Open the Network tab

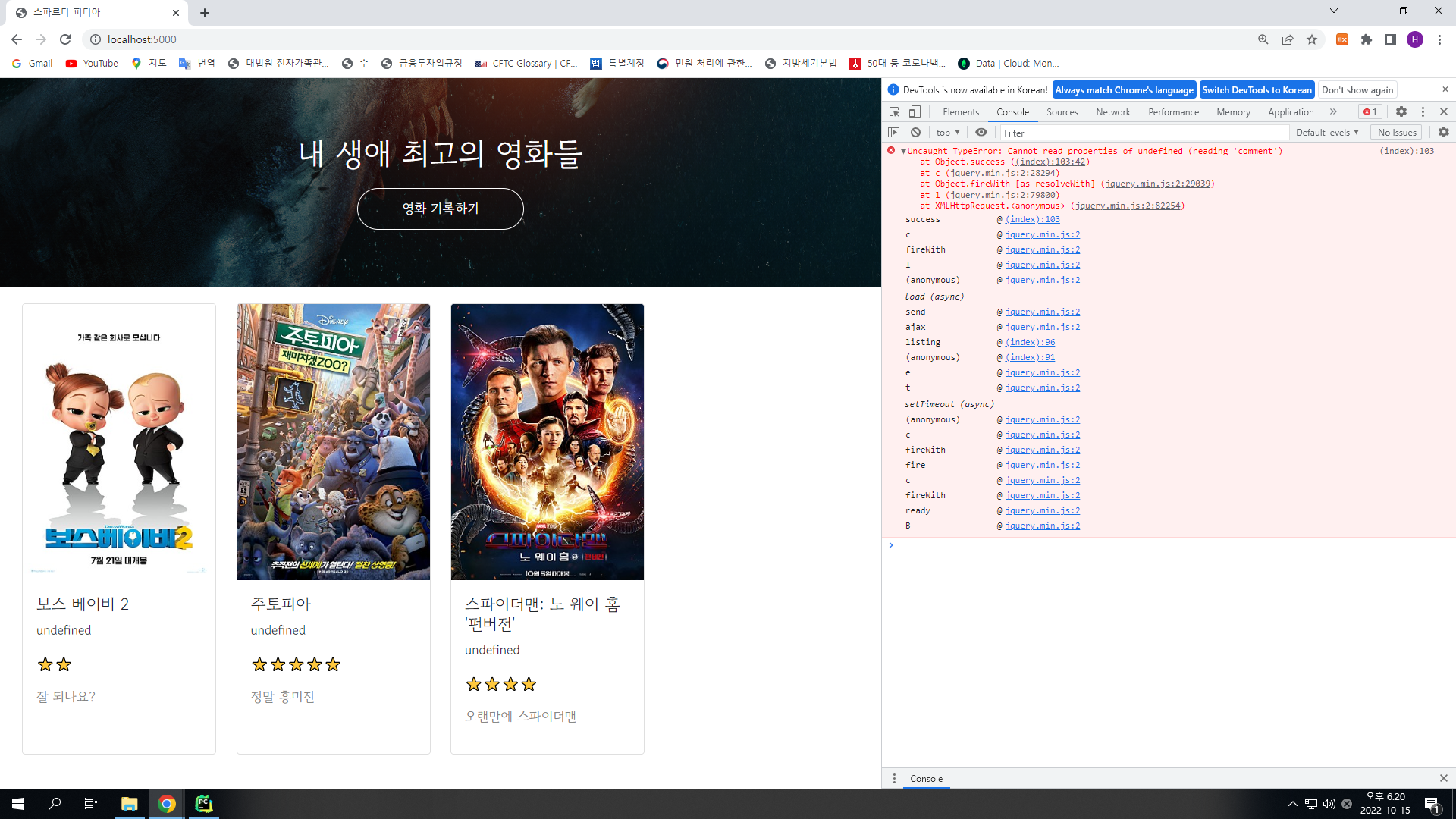pyautogui.click(x=1112, y=111)
